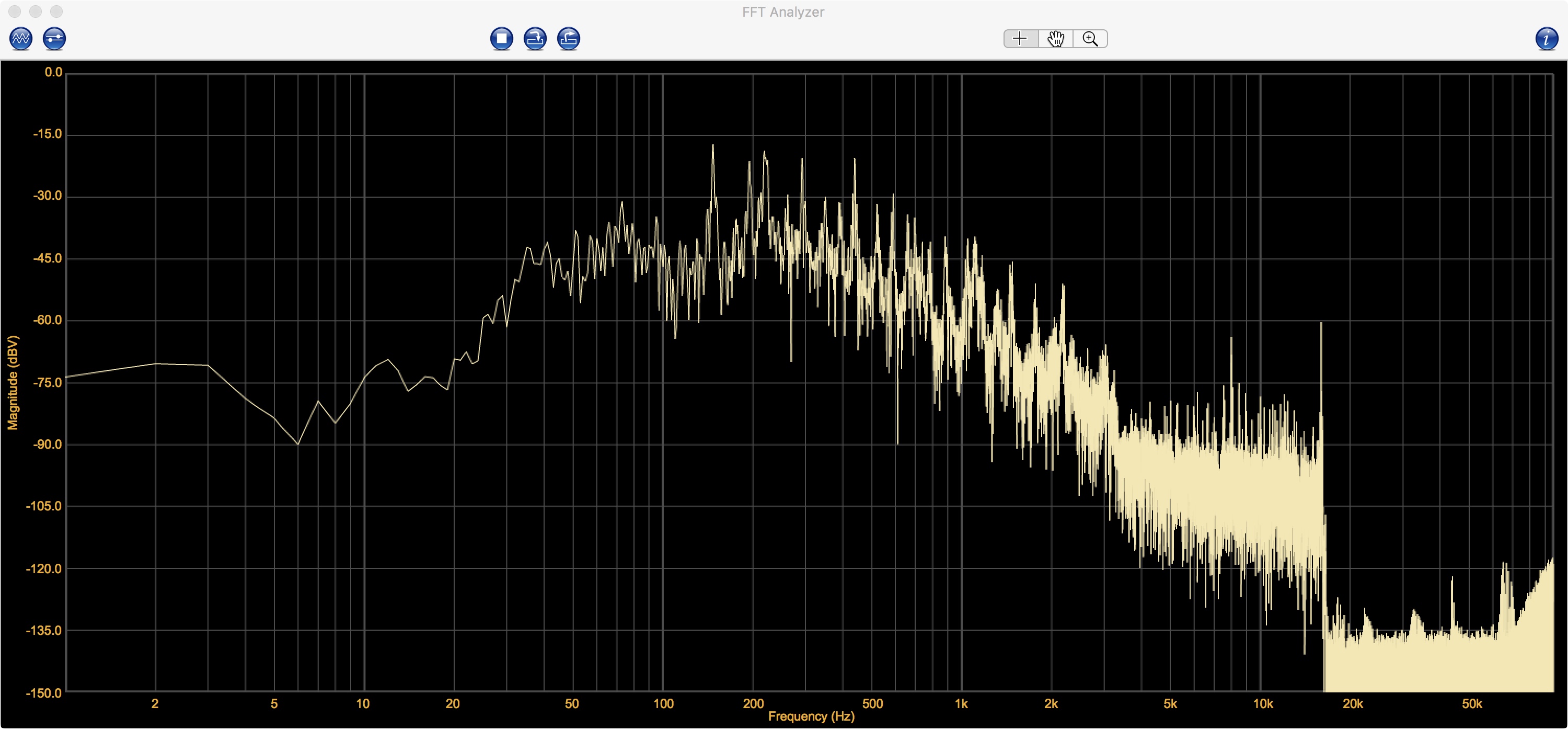This screenshot has height=729, width=1568.
Task: Select the crosshair cursor tool
Action: (1020, 38)
